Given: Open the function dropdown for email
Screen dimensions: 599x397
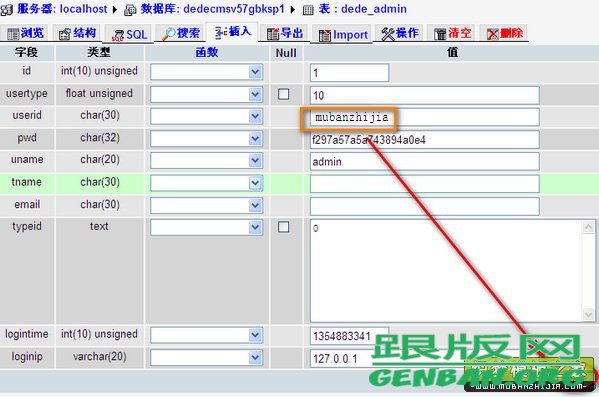Looking at the screenshot, I should tap(207, 206).
